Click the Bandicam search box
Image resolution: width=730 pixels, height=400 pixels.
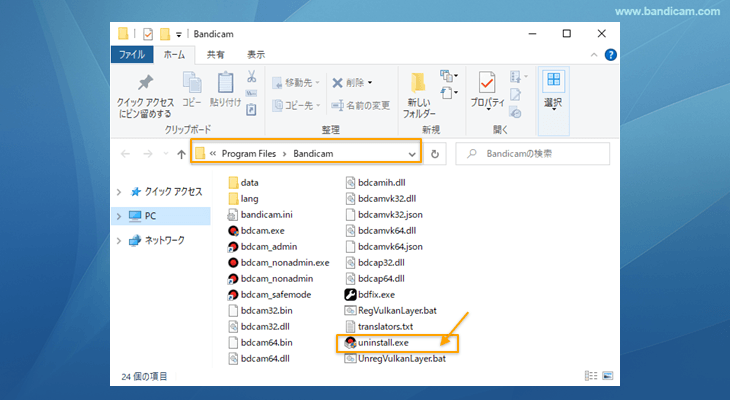[533, 154]
